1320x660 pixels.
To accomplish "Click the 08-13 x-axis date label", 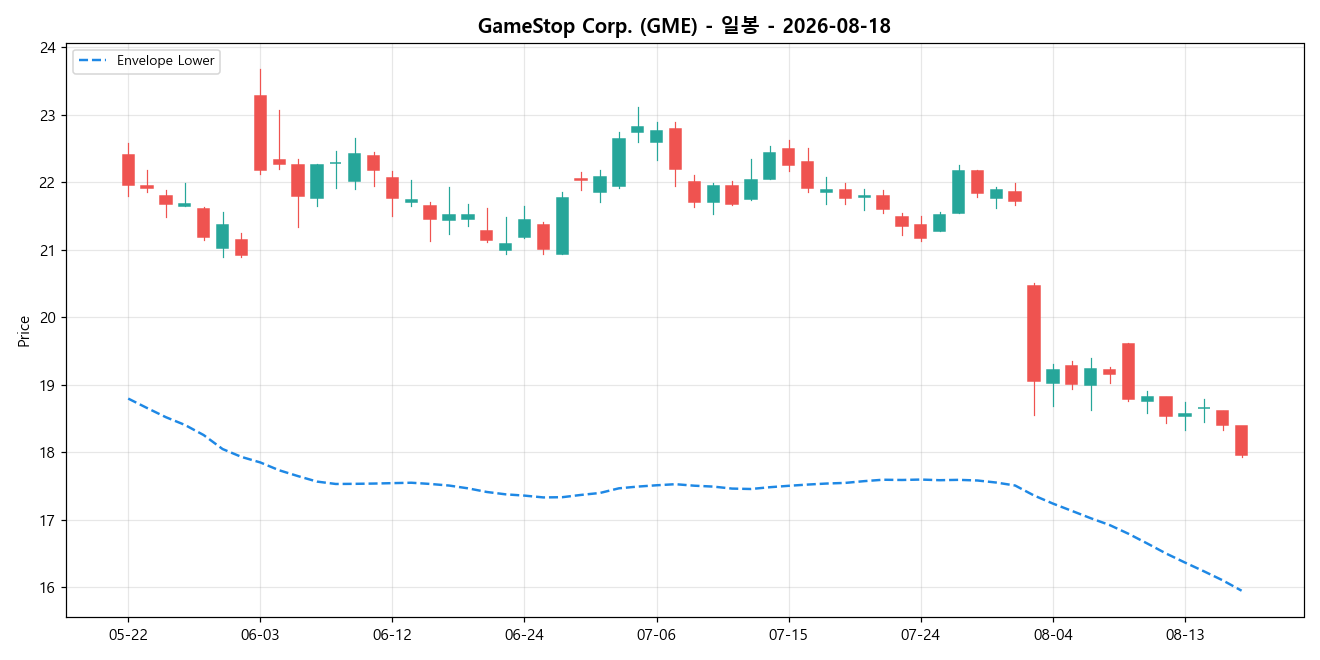I will click(1184, 635).
